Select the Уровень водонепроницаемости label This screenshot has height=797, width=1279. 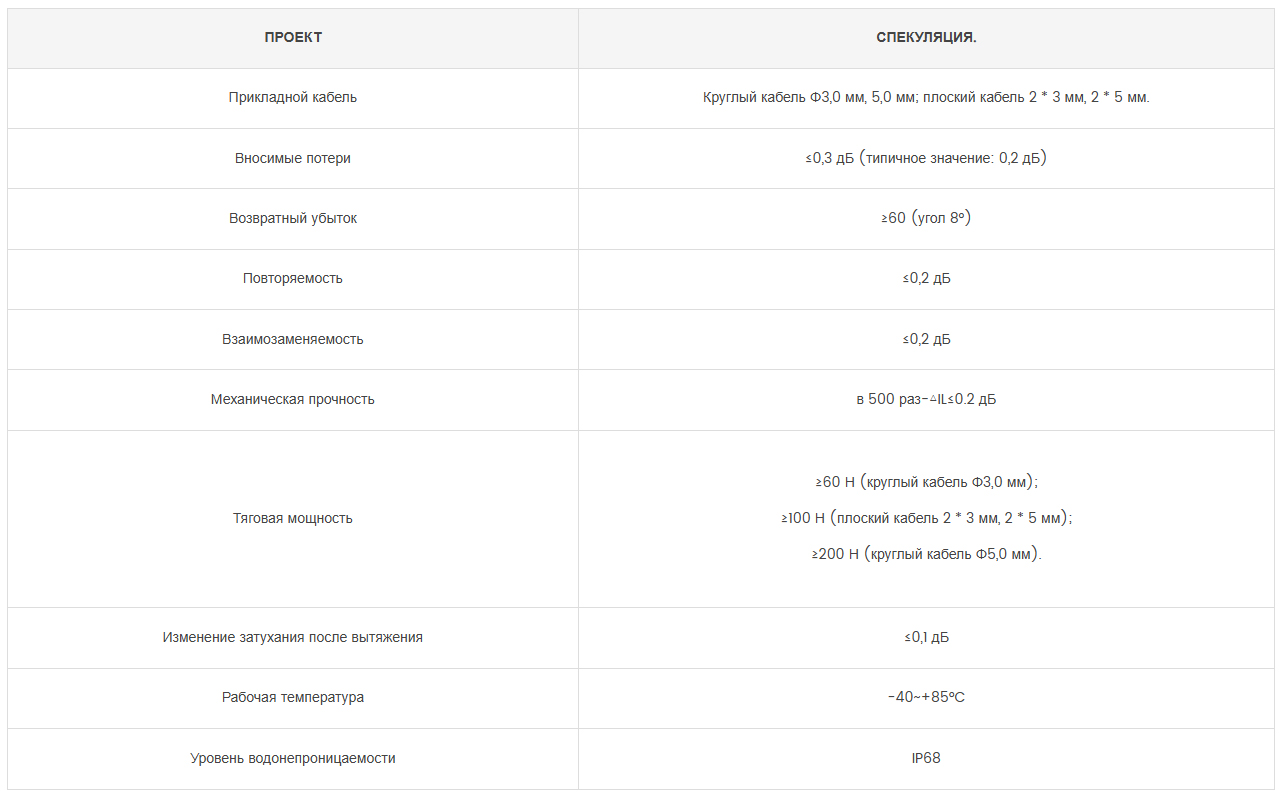pos(293,758)
